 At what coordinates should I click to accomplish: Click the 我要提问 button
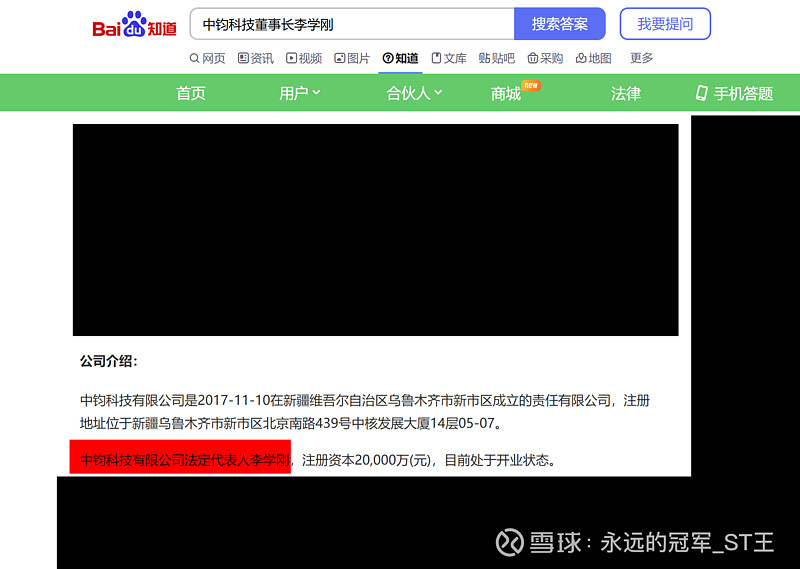tap(665, 24)
